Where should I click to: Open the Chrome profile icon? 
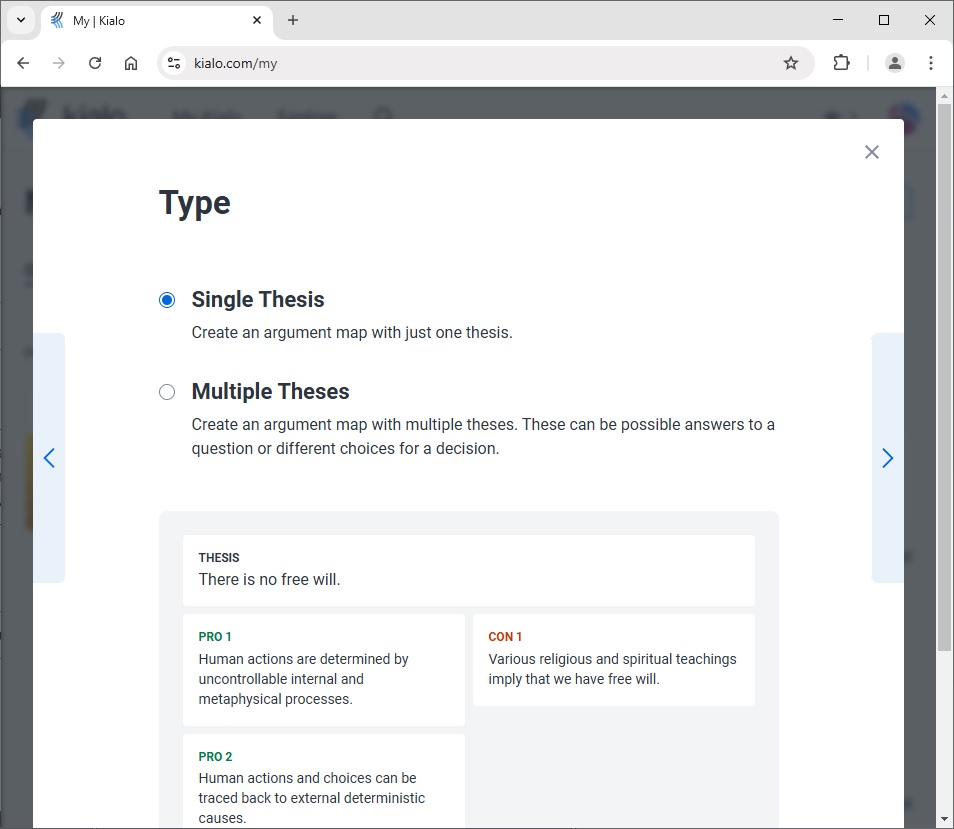tap(894, 63)
